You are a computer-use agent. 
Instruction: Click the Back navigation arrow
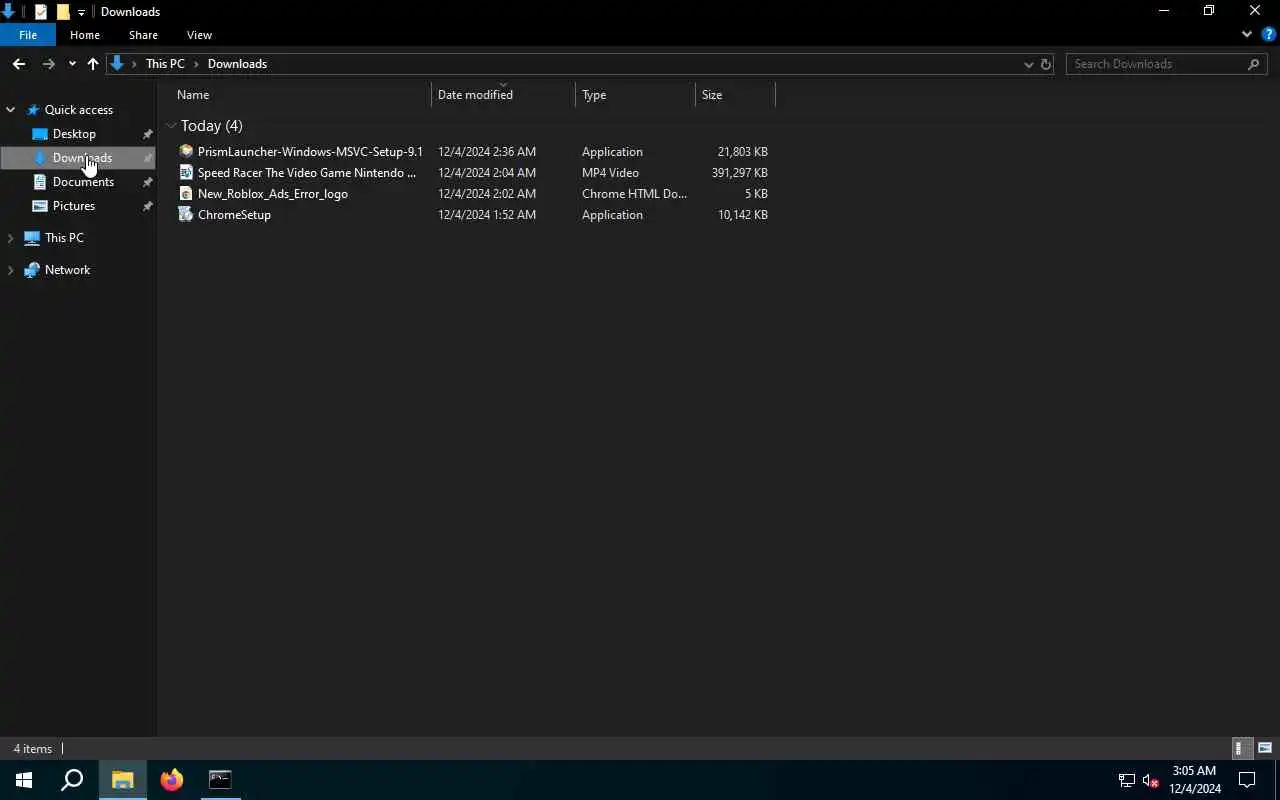coord(19,64)
